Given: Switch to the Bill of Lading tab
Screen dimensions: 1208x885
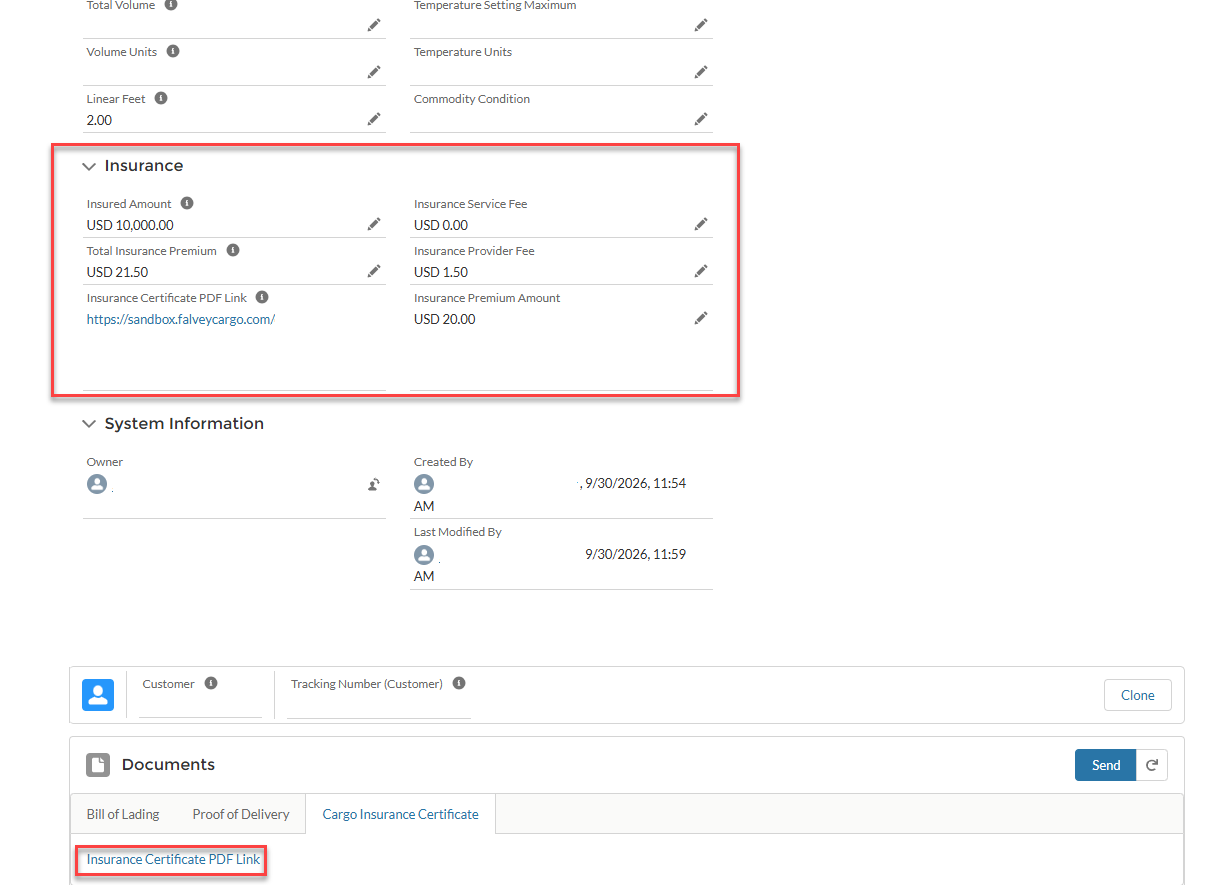Looking at the screenshot, I should [123, 814].
